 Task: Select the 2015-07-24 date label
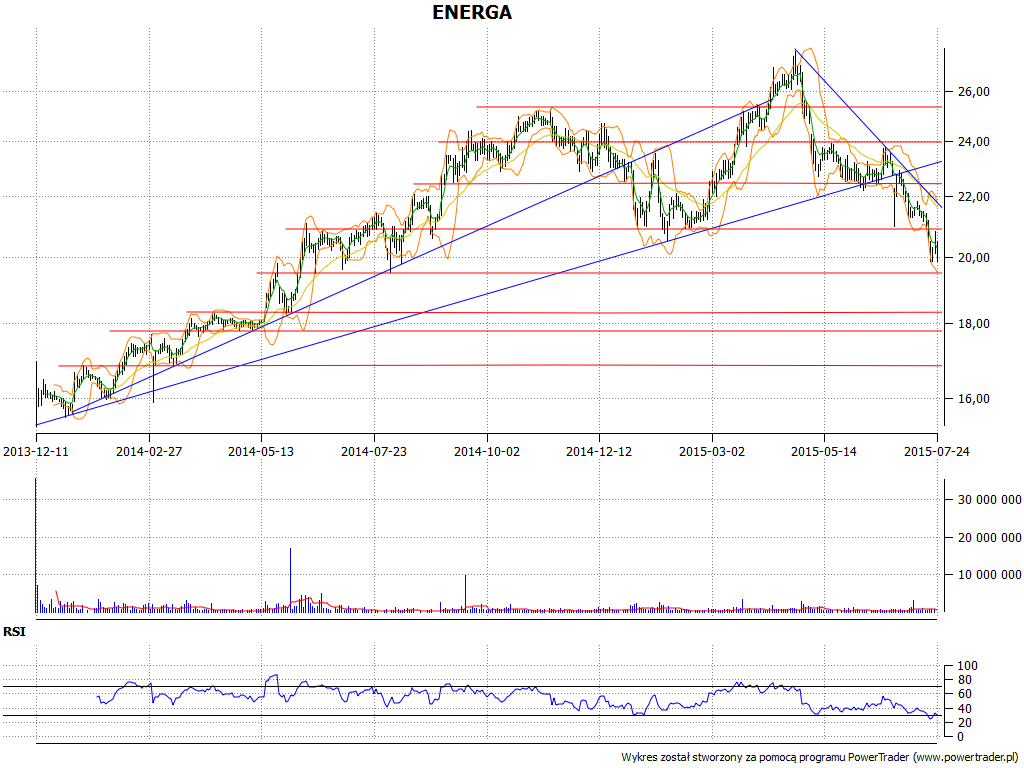pos(936,451)
